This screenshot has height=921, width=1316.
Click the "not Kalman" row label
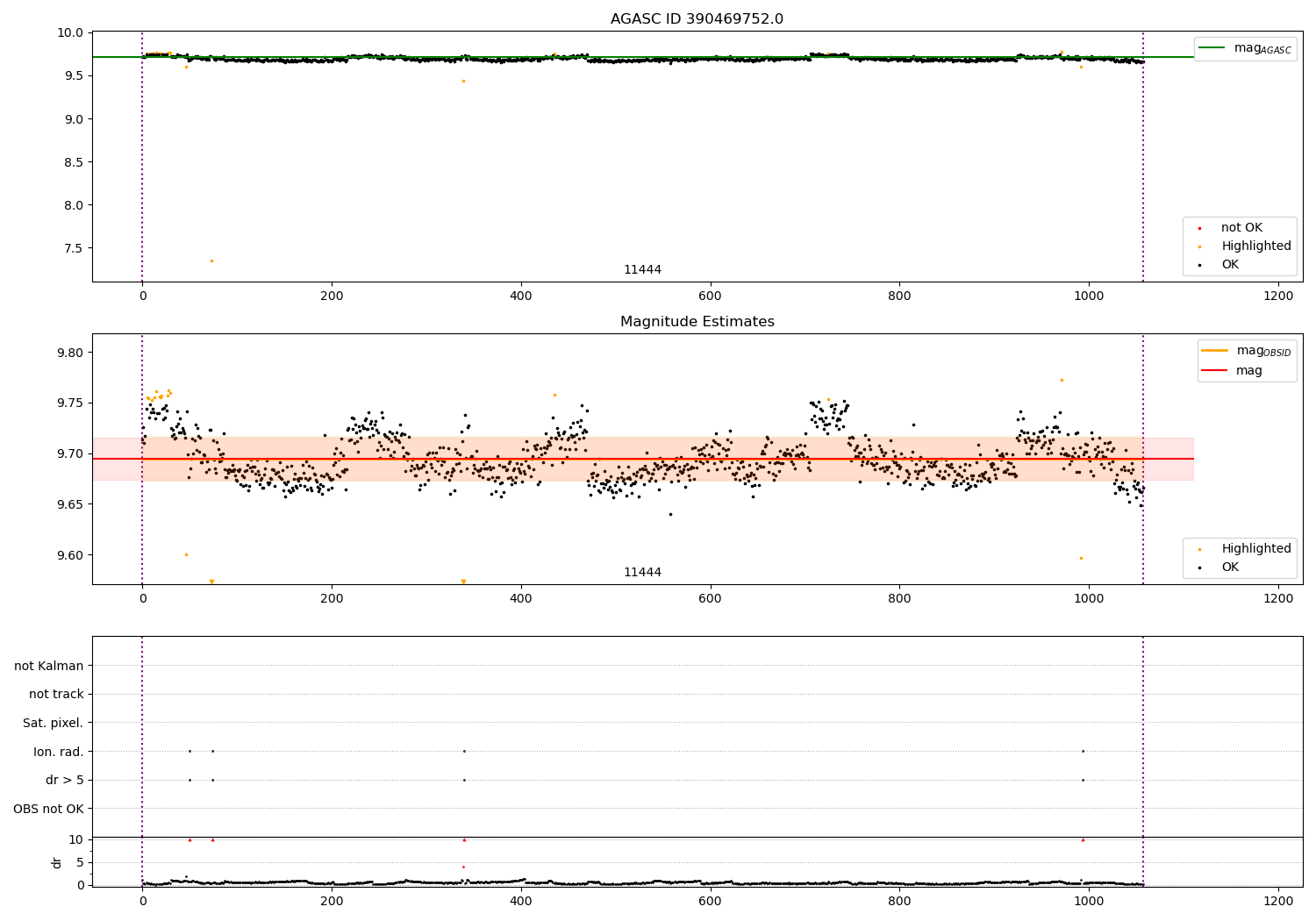(x=49, y=667)
